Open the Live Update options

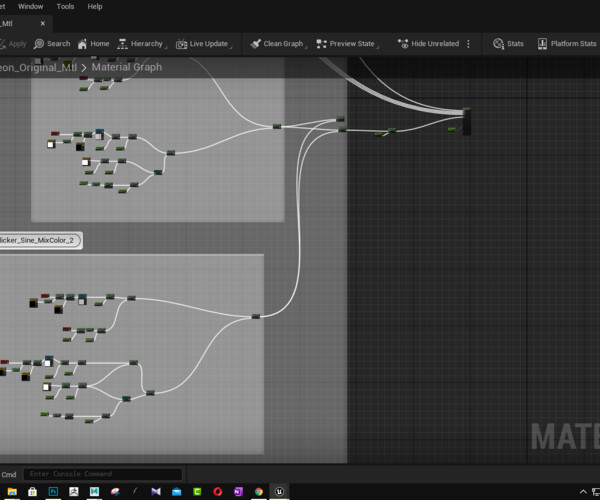(x=204, y=44)
